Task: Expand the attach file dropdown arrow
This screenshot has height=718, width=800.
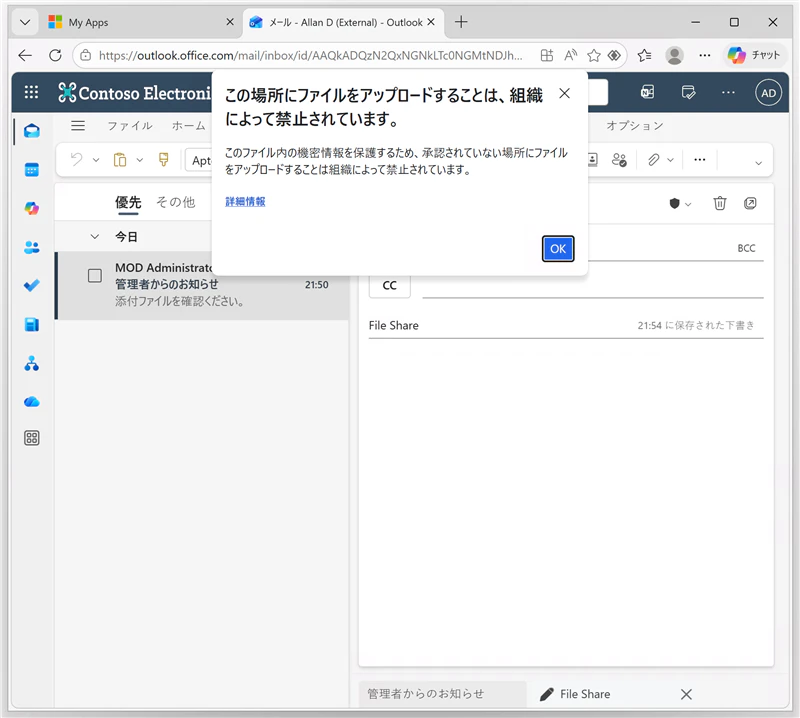Action: 670,160
